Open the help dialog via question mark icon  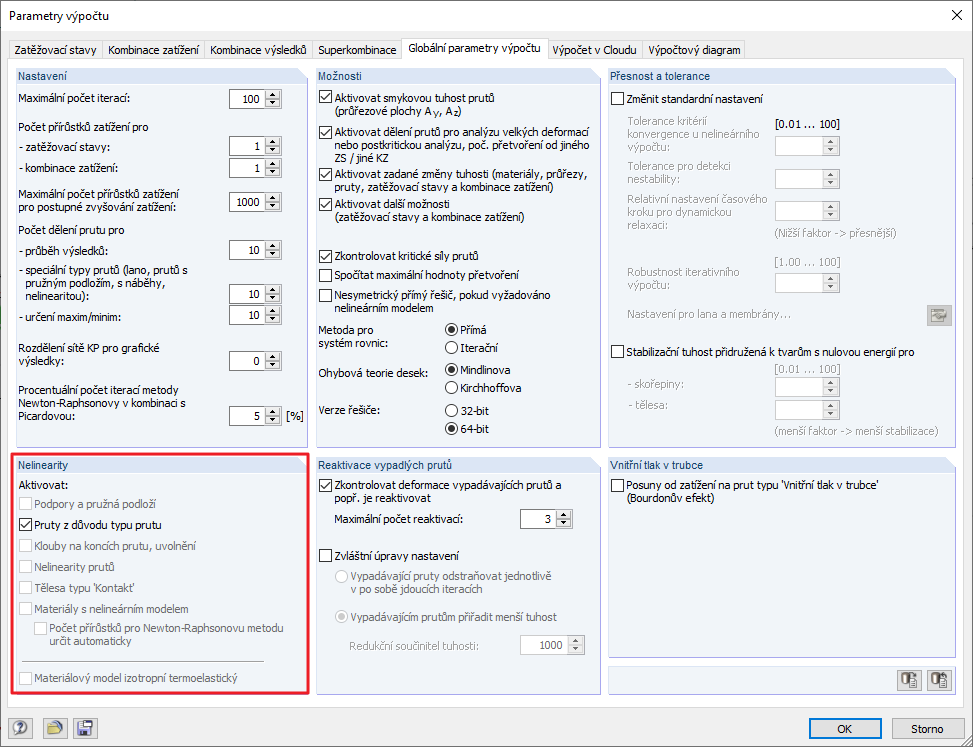click(x=20, y=728)
